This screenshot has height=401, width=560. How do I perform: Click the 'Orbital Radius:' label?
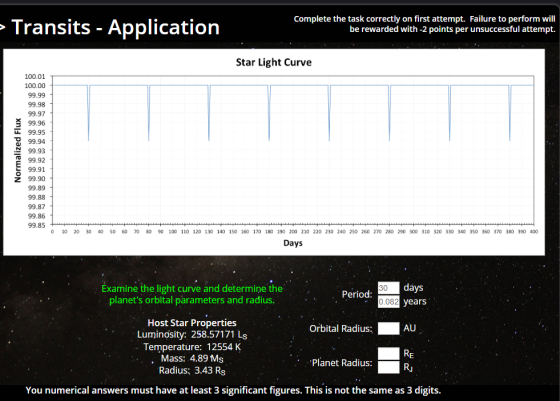(x=341, y=329)
